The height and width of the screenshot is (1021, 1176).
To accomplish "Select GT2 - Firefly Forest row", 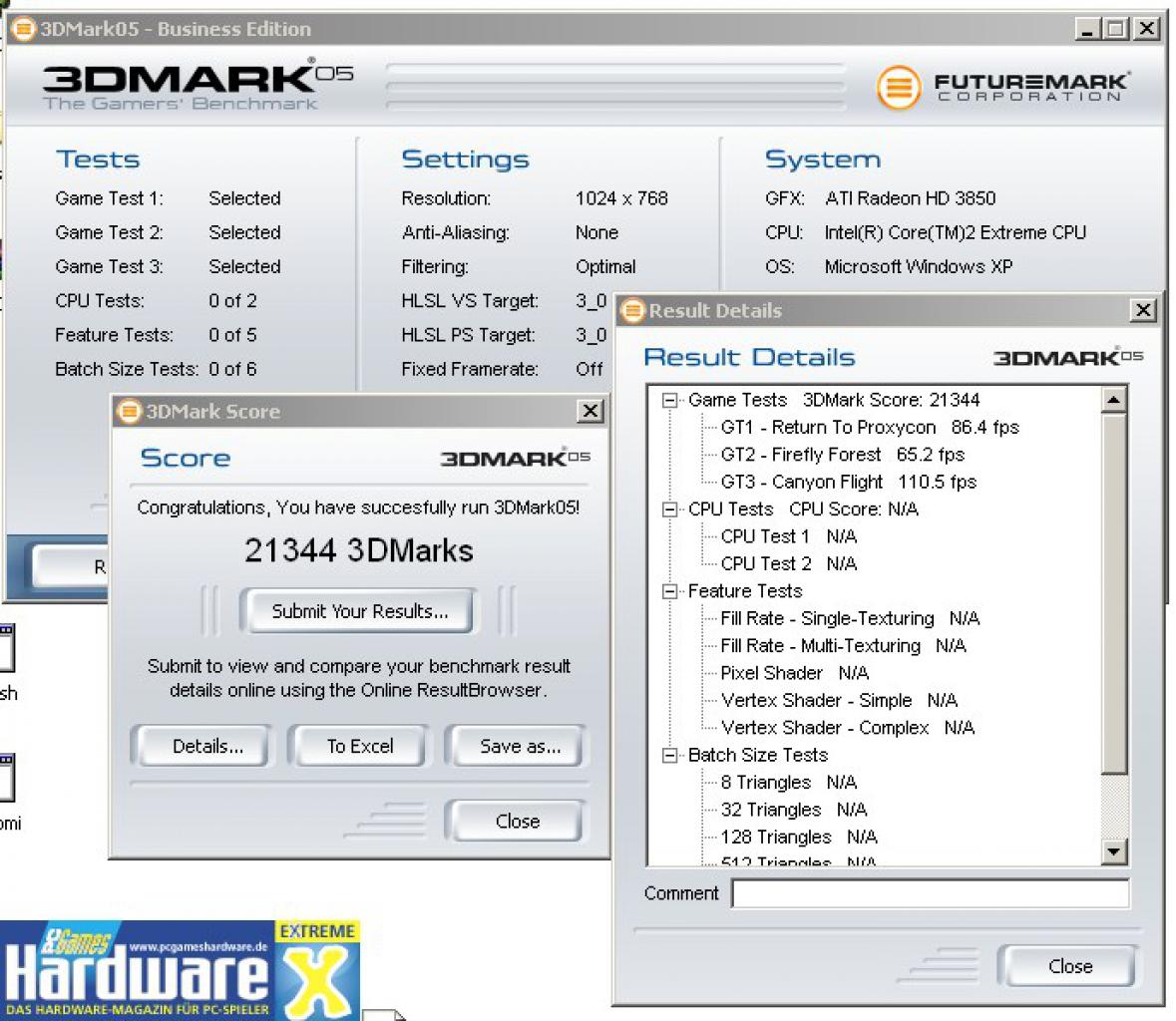I will [842, 455].
